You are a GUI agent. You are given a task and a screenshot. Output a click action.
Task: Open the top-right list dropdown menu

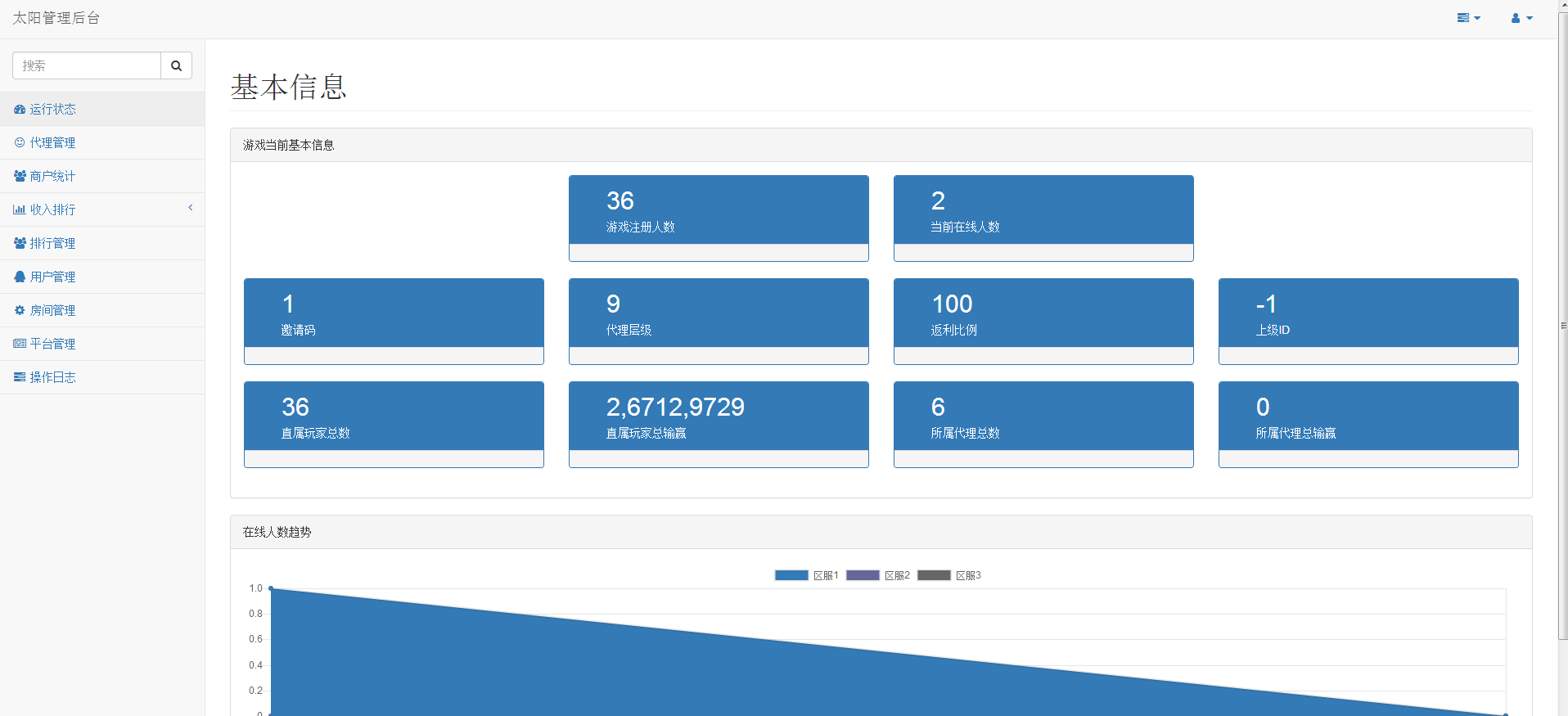point(1468,18)
